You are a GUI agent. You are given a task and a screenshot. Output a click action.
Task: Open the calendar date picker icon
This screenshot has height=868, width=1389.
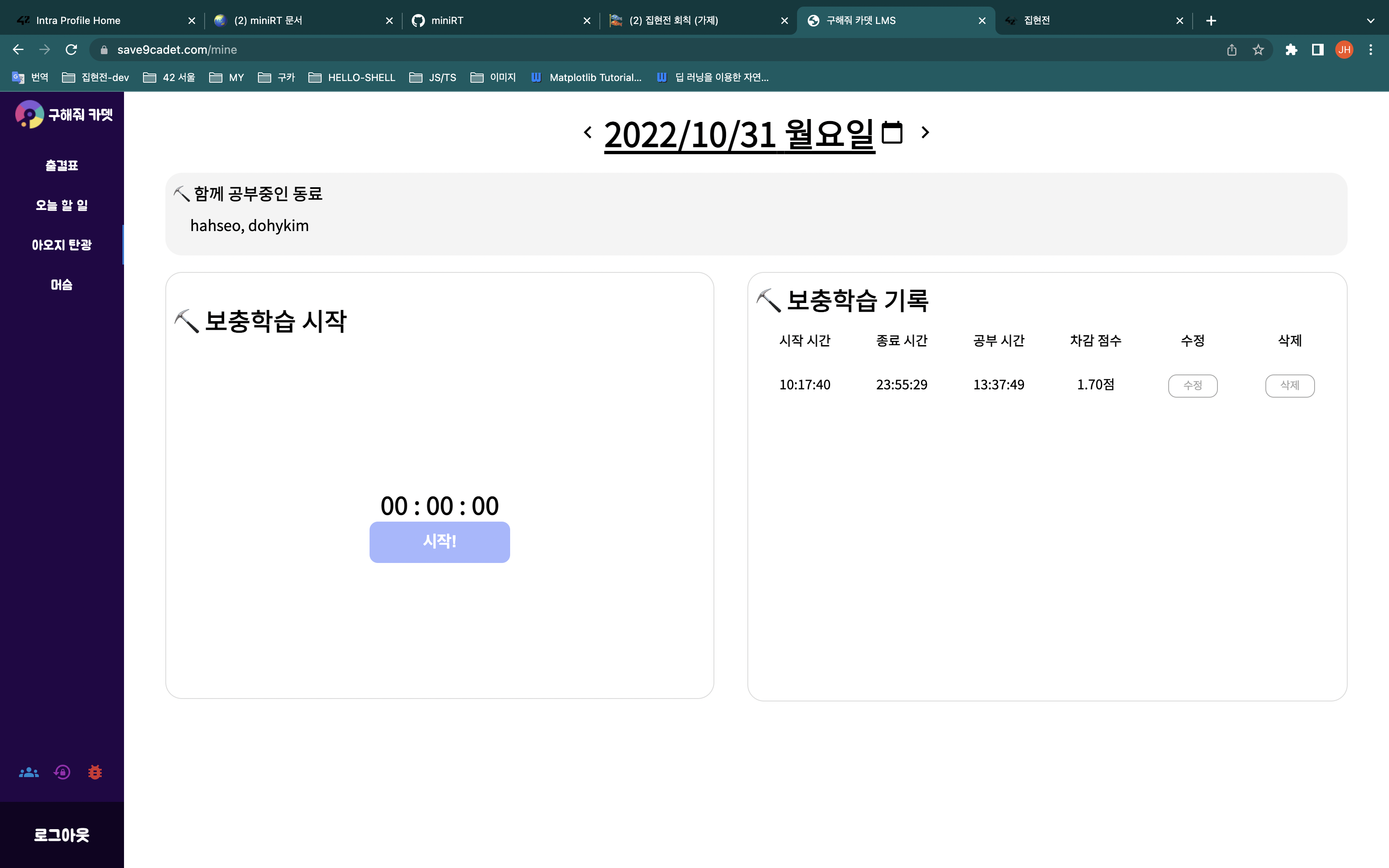(891, 133)
